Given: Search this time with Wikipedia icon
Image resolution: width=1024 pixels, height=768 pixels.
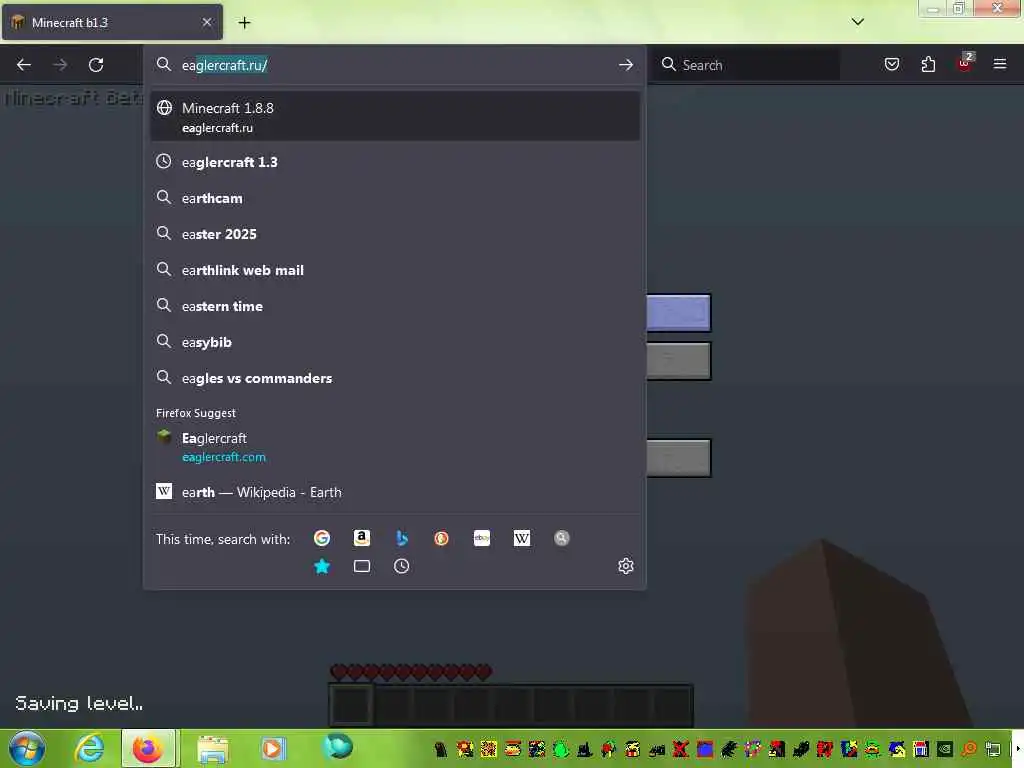Looking at the screenshot, I should tap(522, 538).
